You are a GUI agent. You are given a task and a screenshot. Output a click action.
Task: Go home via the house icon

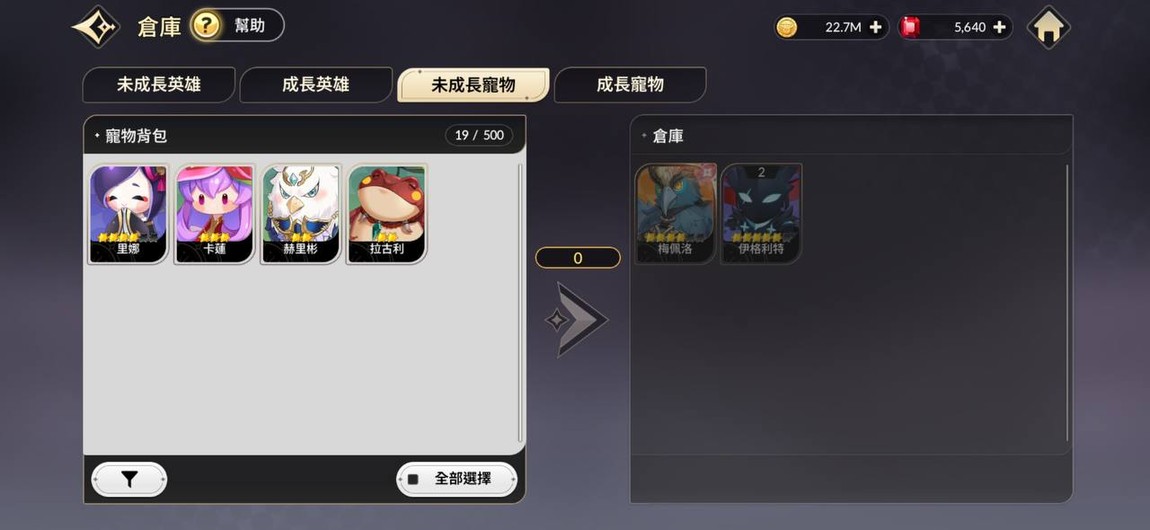coord(1048,27)
